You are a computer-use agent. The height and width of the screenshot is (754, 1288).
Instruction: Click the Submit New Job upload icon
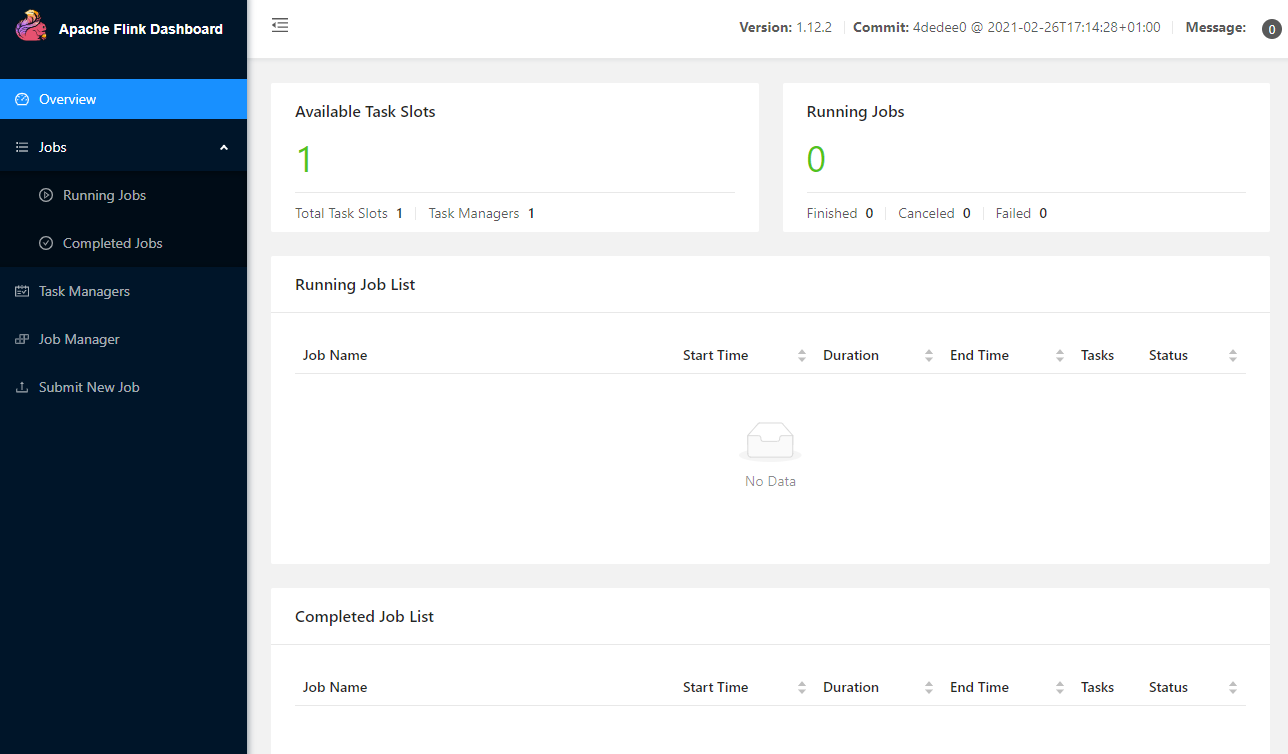pos(22,387)
